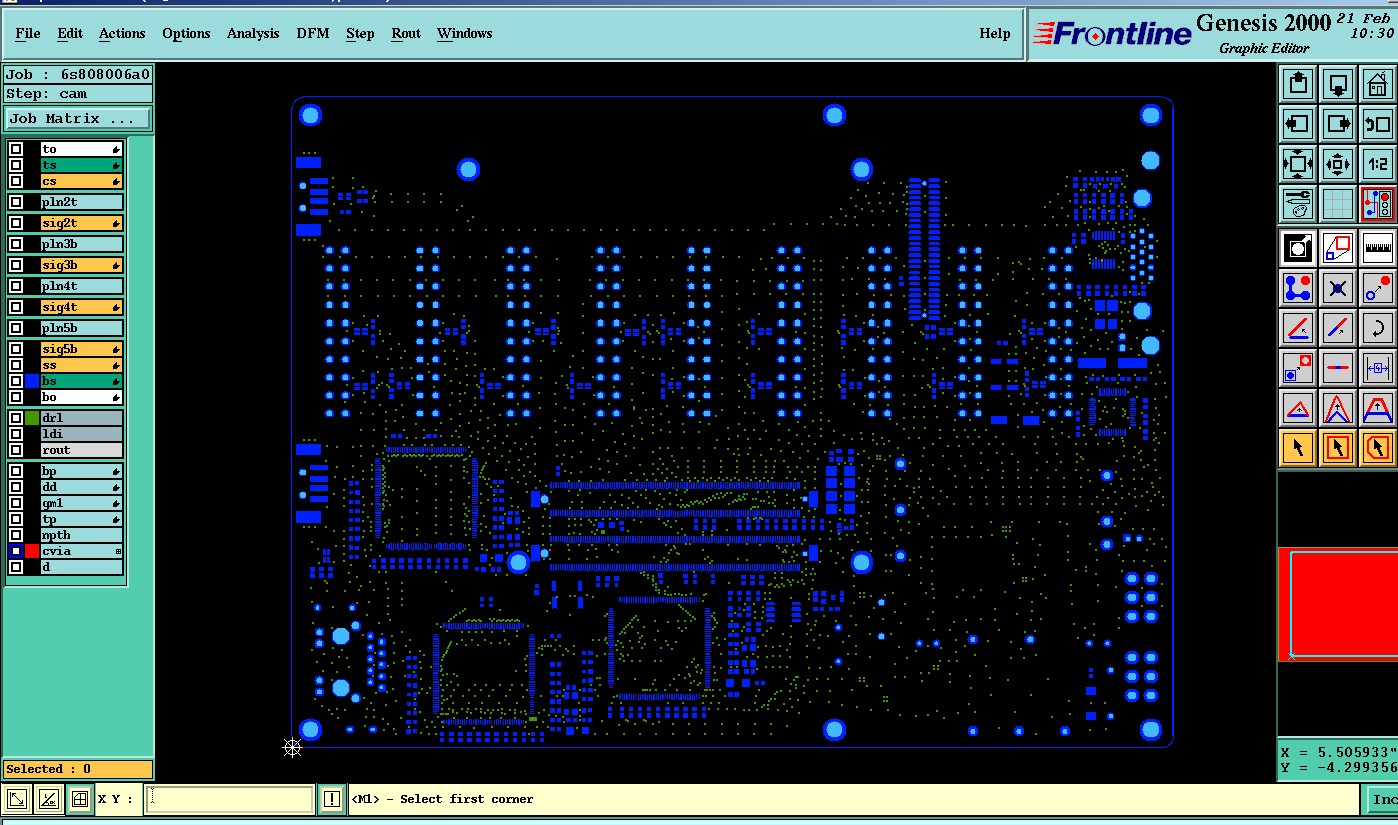Open the Rout menu
Screen dimensions: 1398x825
pyautogui.click(x=406, y=33)
